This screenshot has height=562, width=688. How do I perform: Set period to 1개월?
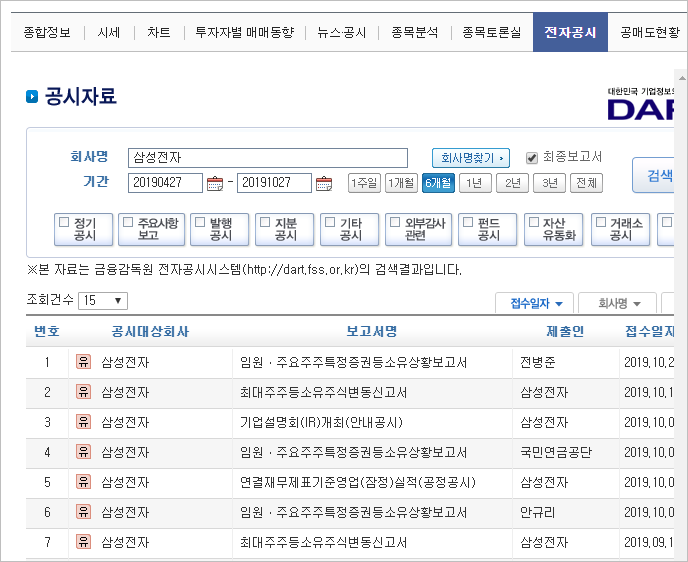[x=401, y=183]
